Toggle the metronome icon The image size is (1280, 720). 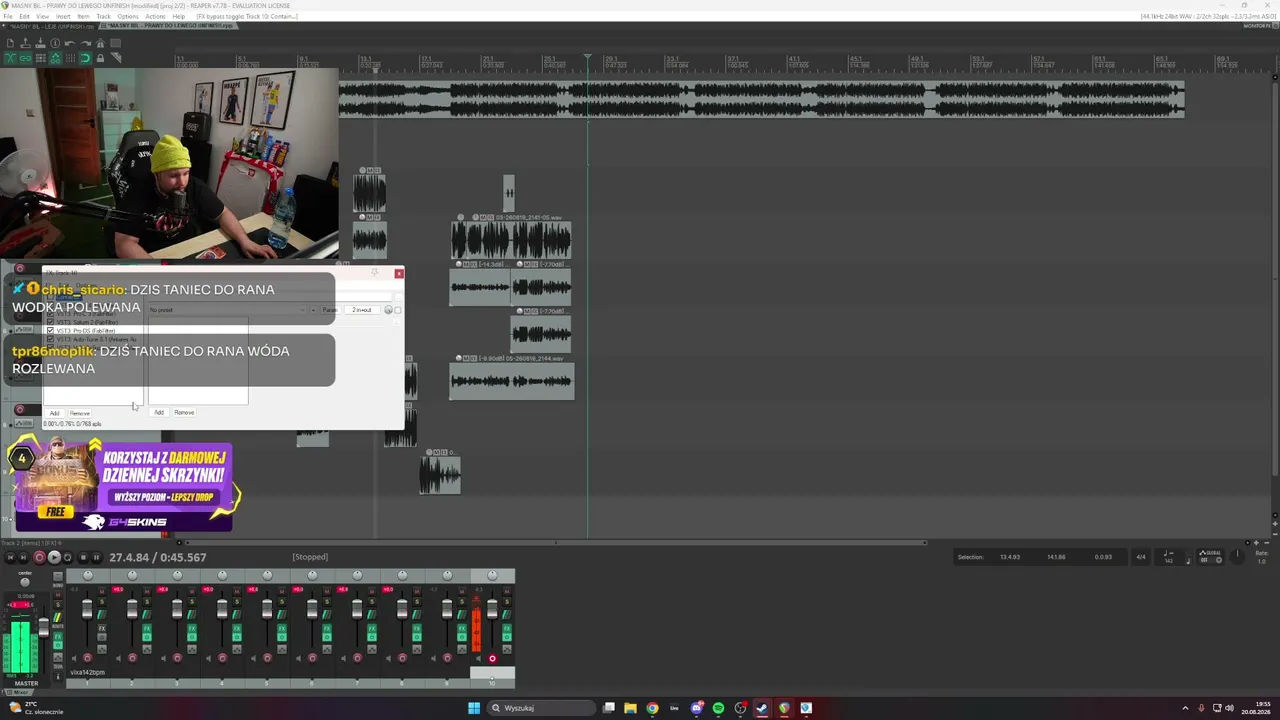[x=100, y=43]
